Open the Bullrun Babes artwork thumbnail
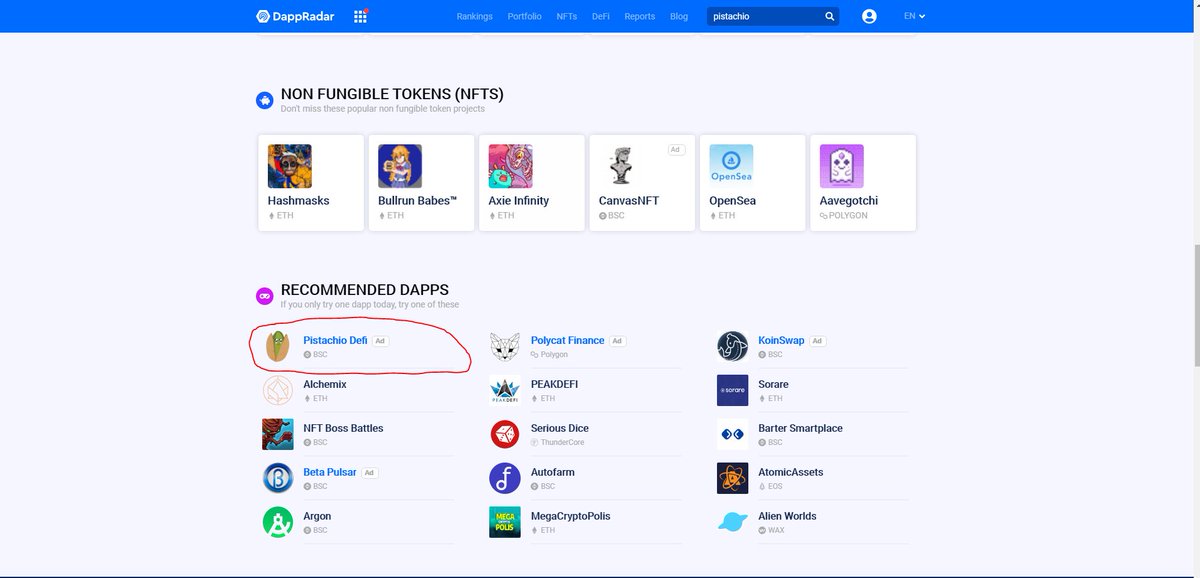 [400, 166]
